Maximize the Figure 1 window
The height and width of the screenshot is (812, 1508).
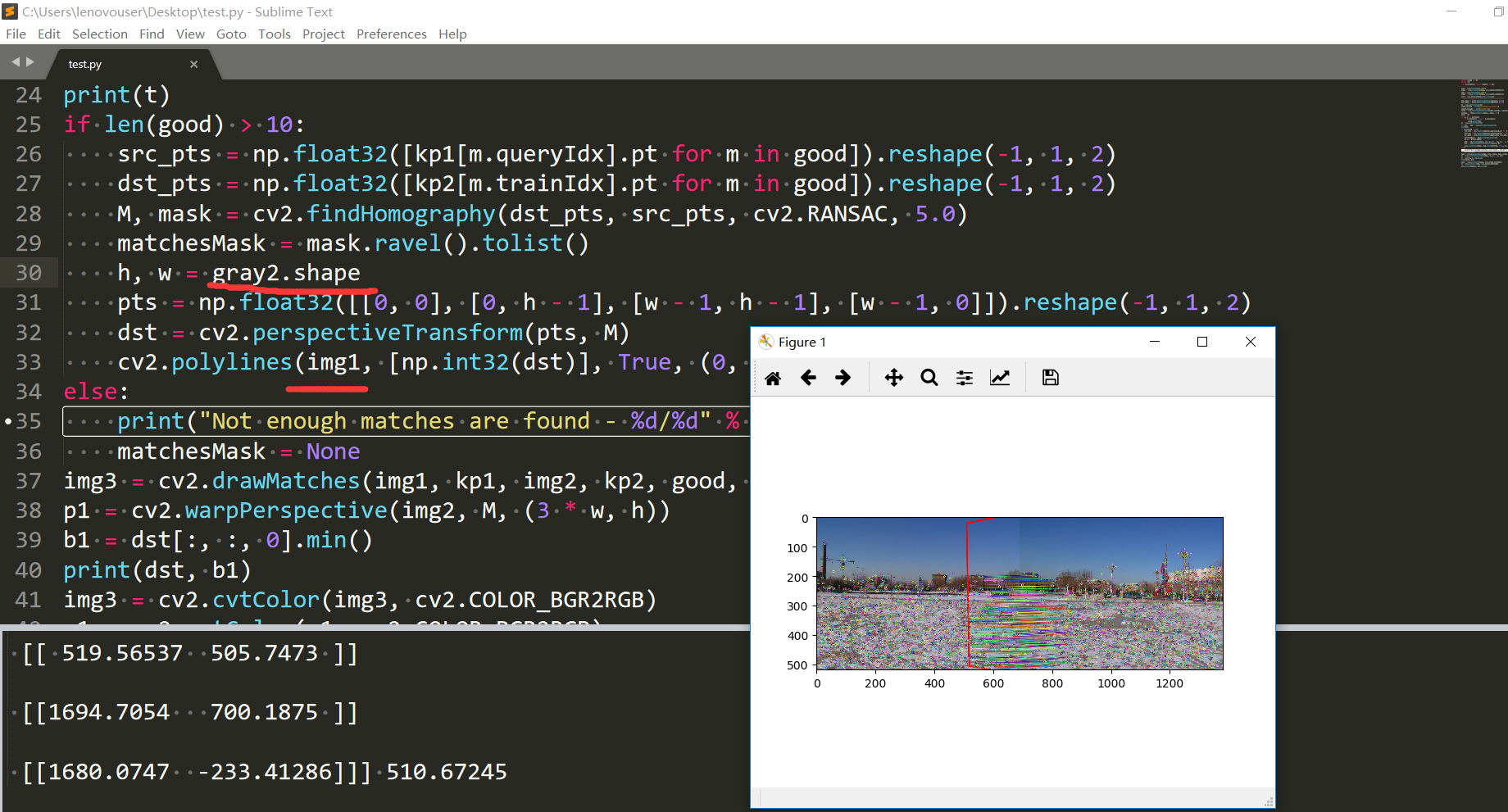click(x=1202, y=342)
